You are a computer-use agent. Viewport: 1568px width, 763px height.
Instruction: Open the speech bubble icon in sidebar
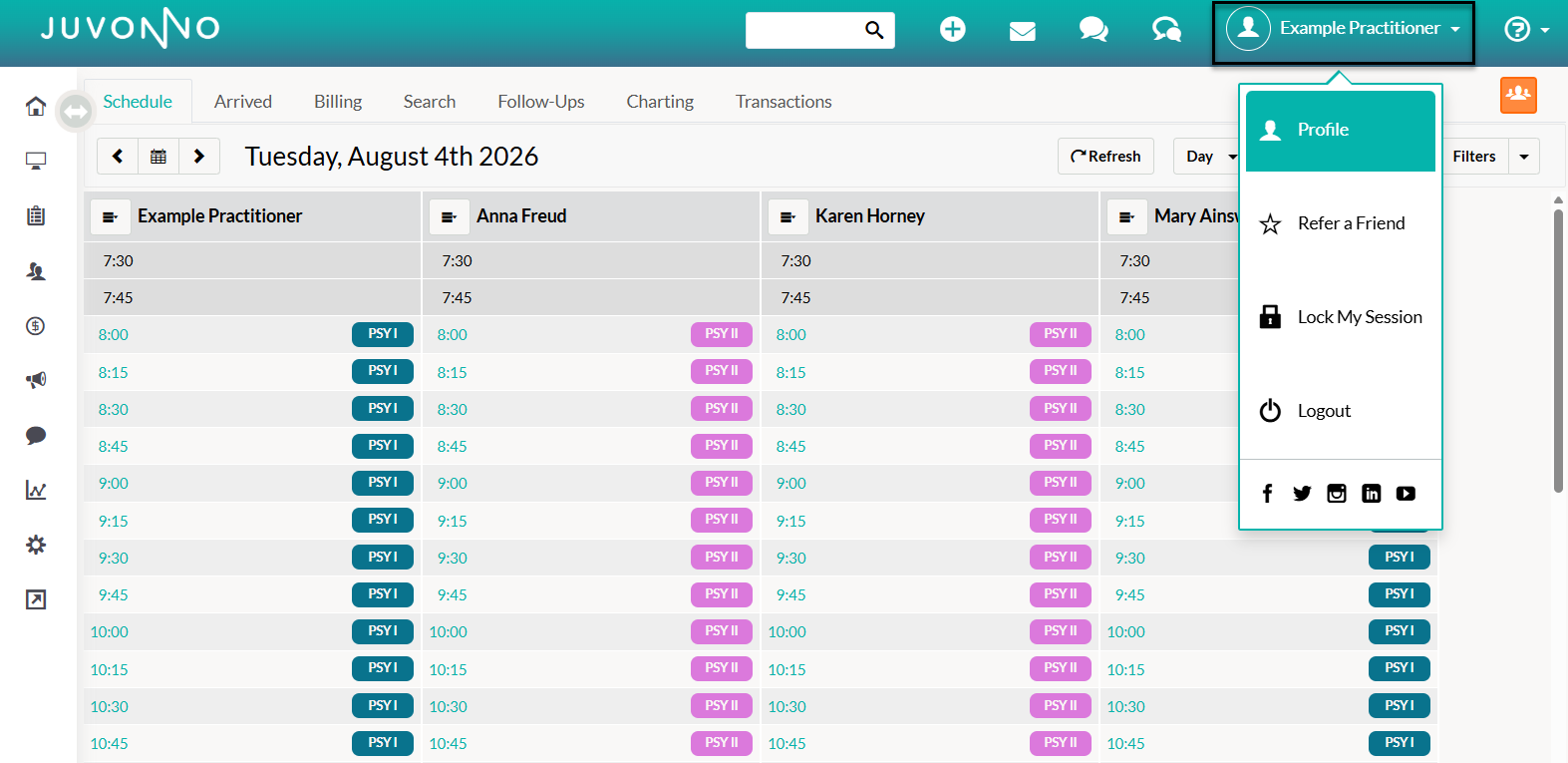click(x=36, y=435)
